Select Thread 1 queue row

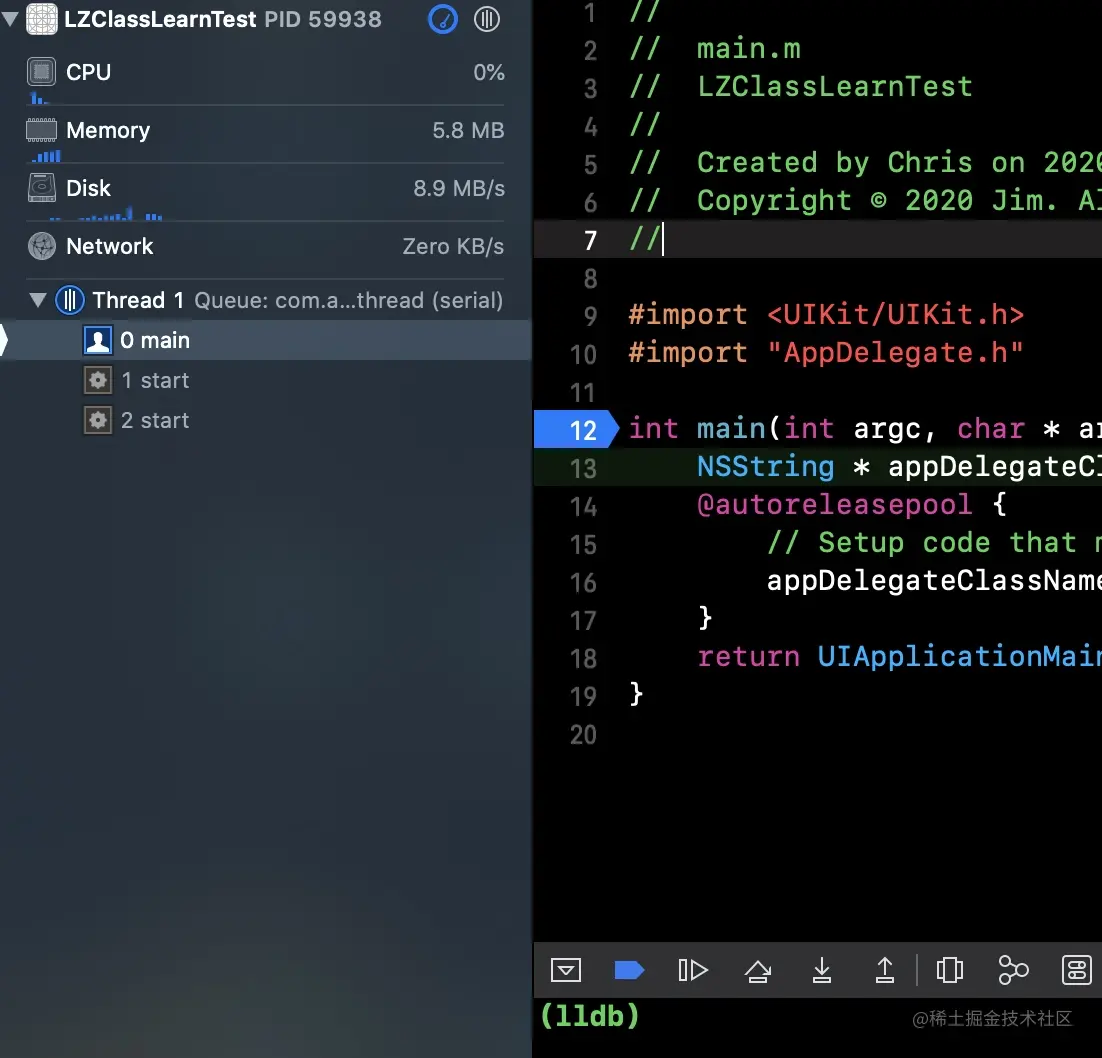tap(266, 300)
